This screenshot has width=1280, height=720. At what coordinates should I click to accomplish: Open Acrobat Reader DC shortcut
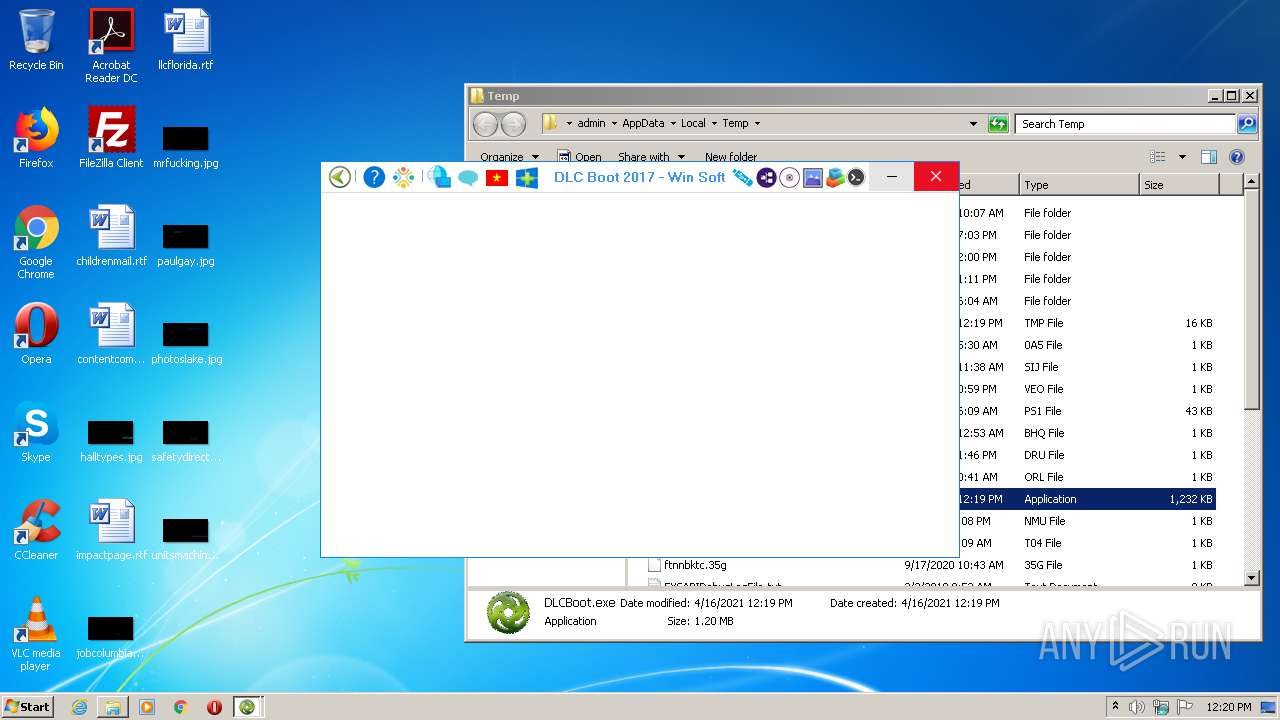point(111,46)
